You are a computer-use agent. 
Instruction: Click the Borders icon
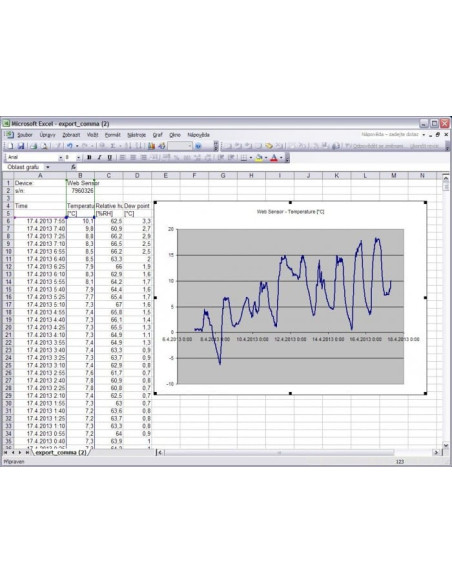coord(243,158)
